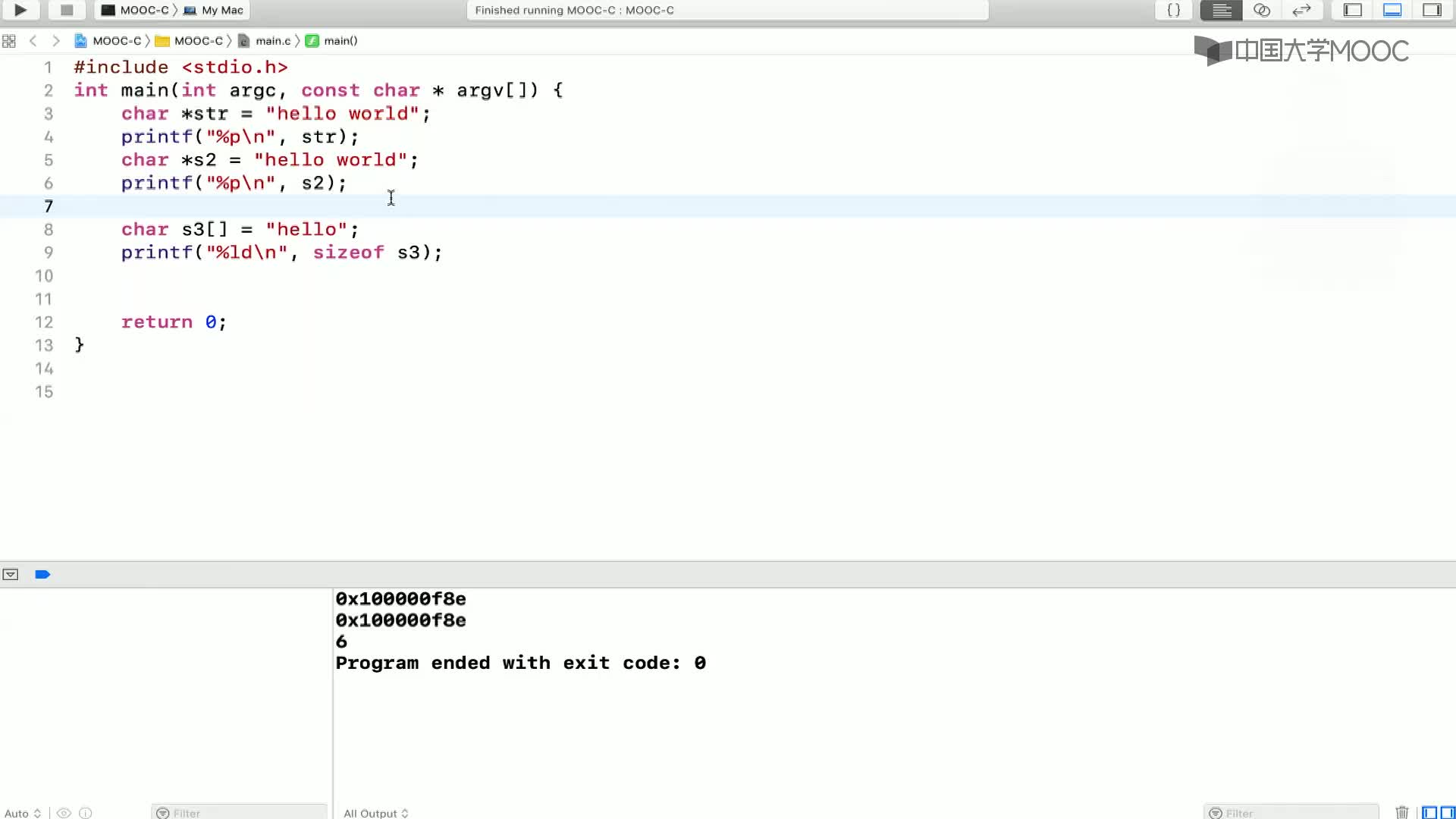
Task: Toggle the left navigator panel
Action: coord(1353,10)
